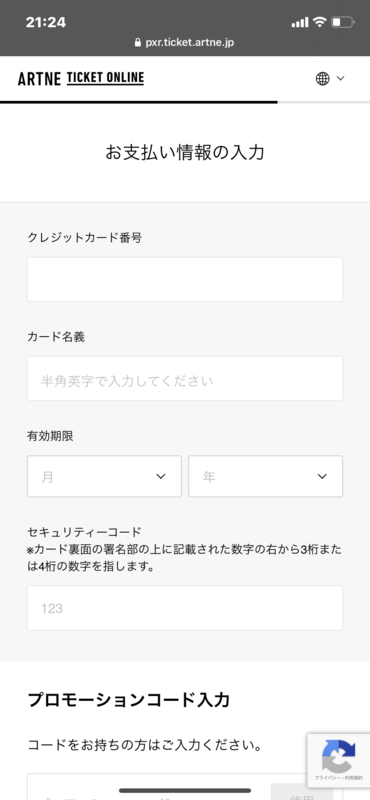Viewport: 370px width, 800px height.
Task: Open the 月 expiry month dropdown
Action: pos(104,477)
